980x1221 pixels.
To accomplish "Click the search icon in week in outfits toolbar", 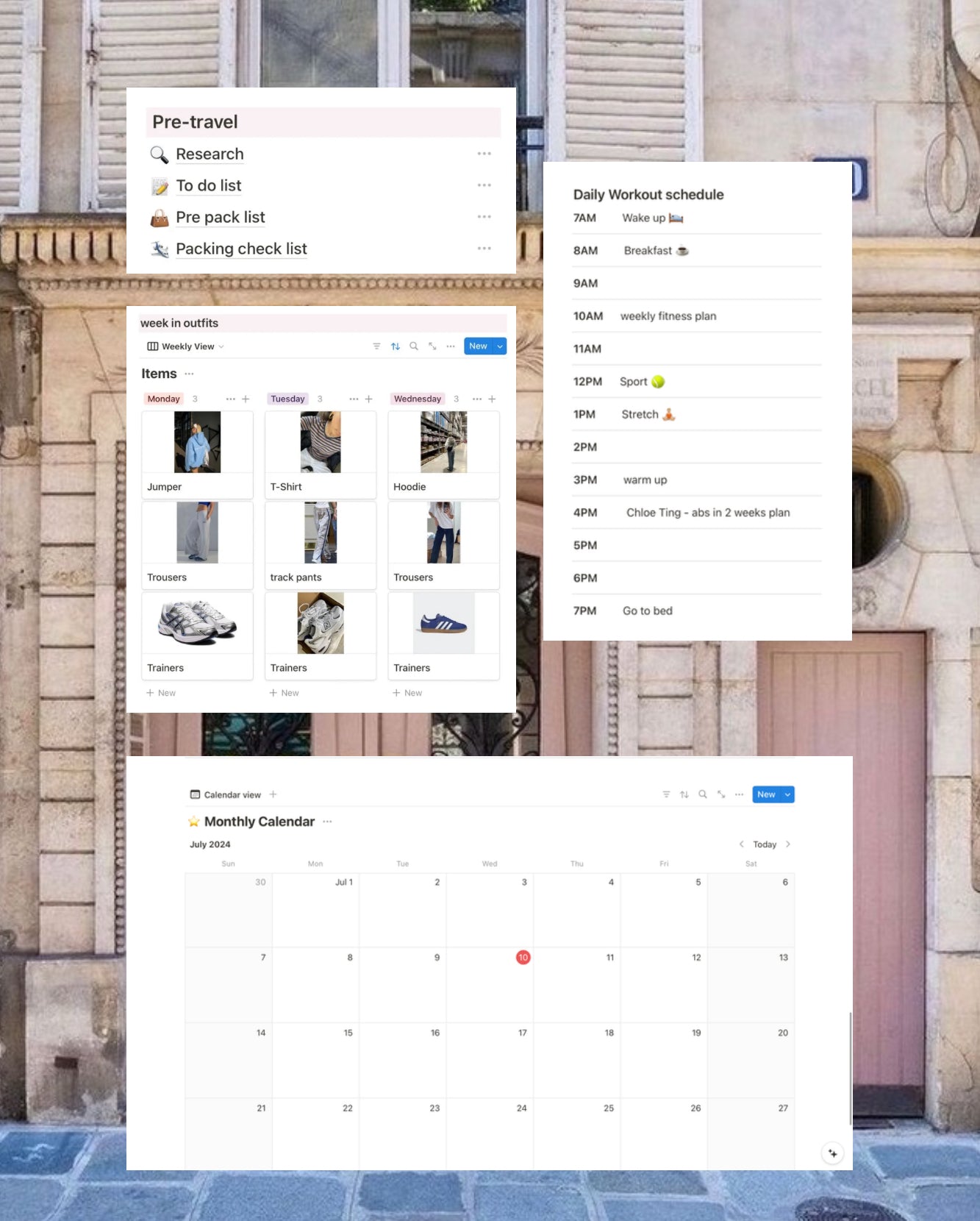I will point(414,346).
